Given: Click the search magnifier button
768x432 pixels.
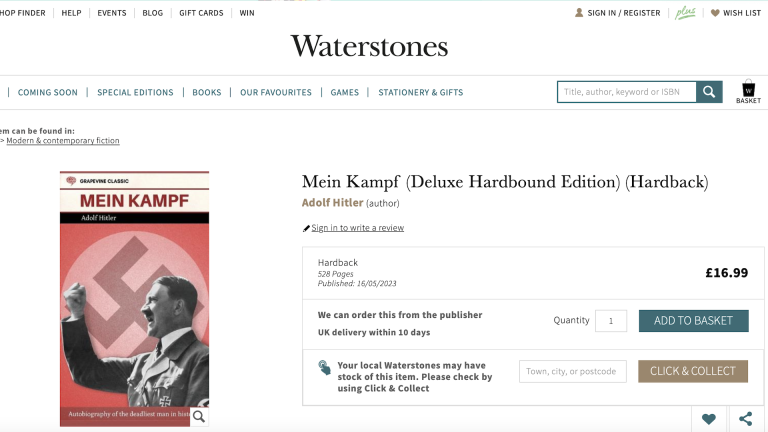Looking at the screenshot, I should tap(710, 92).
